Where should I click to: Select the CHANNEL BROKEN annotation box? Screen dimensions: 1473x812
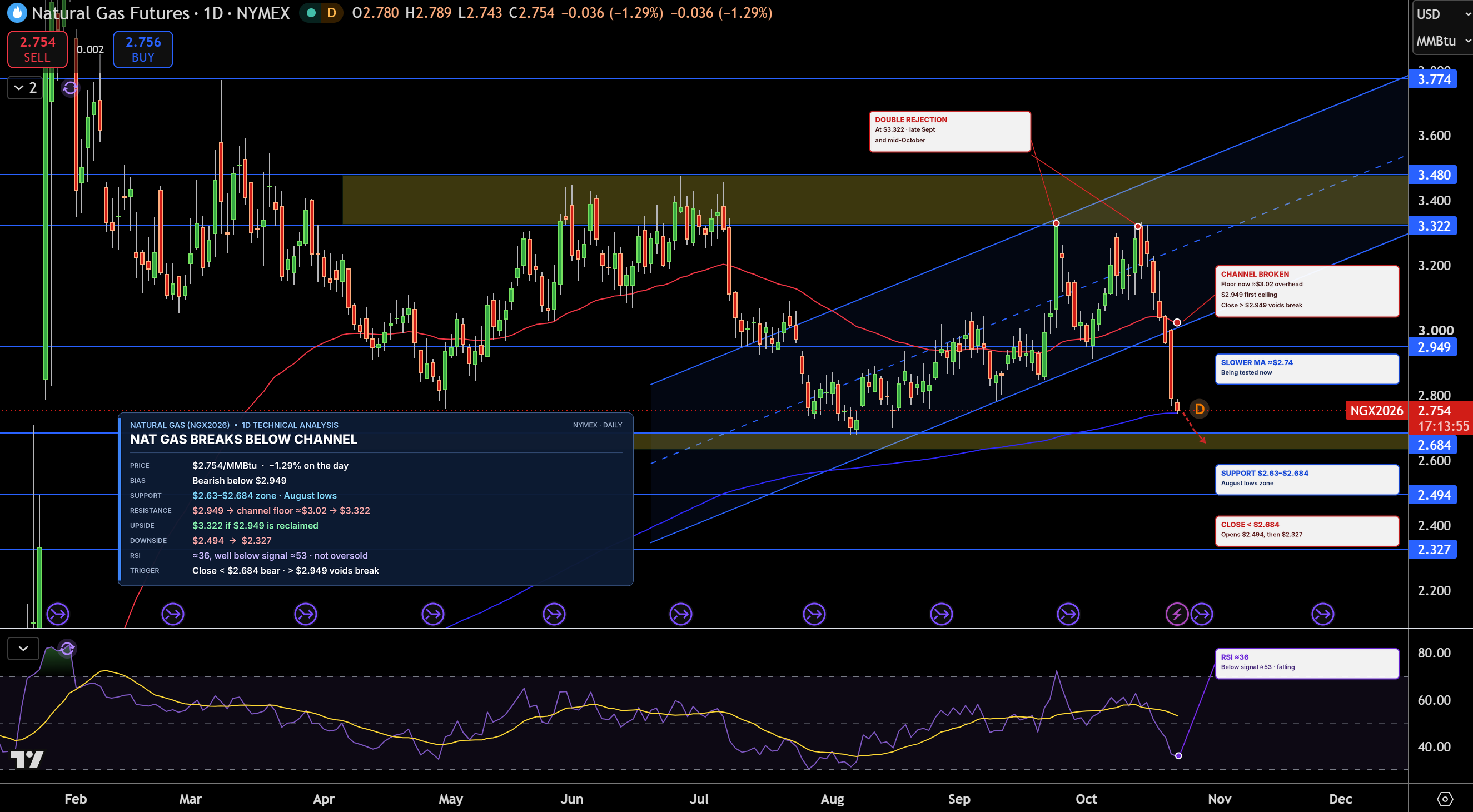[x=1307, y=291]
